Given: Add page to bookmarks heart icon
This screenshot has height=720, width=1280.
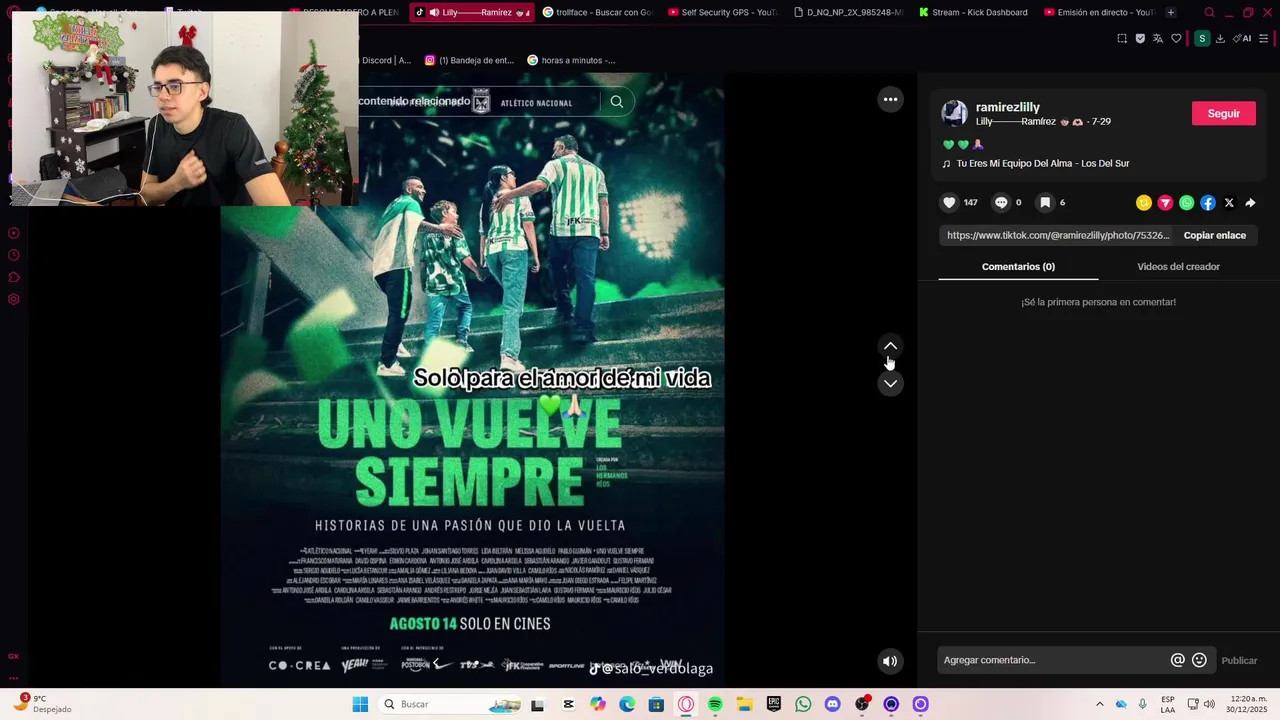Looking at the screenshot, I should pos(1176,38).
